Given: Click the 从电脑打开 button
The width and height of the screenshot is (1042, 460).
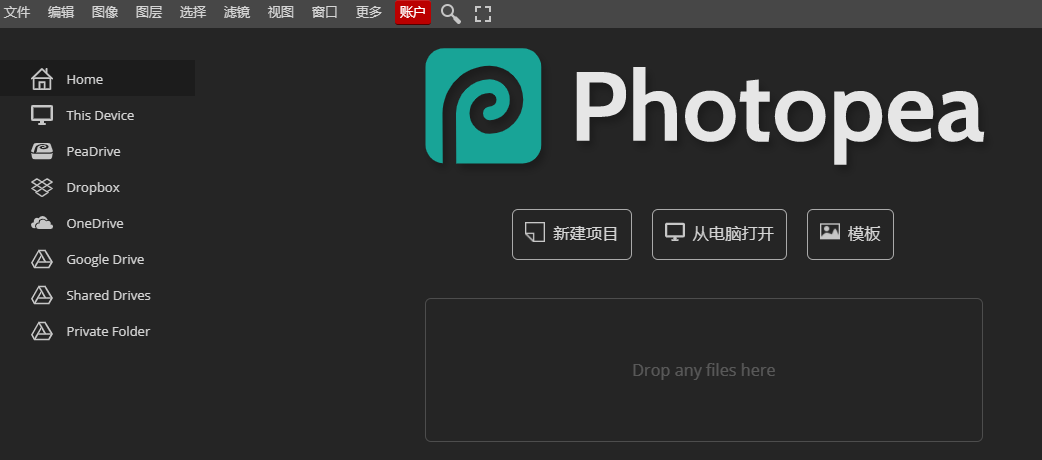Looking at the screenshot, I should 719,234.
